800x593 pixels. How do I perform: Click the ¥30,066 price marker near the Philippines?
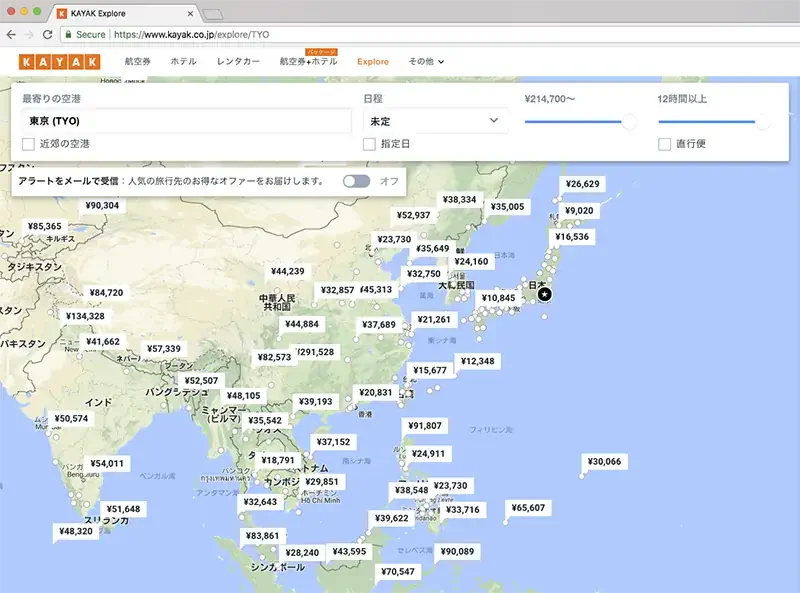[x=606, y=461]
